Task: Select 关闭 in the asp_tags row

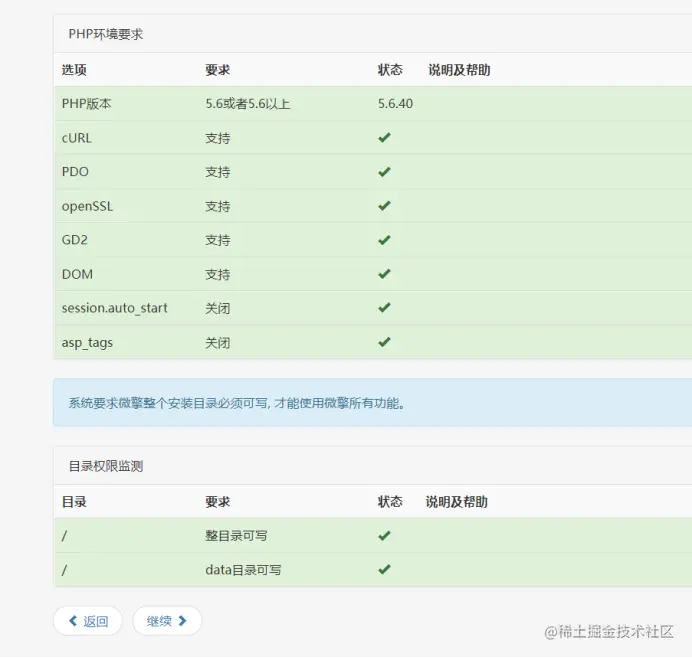Action: (x=218, y=343)
